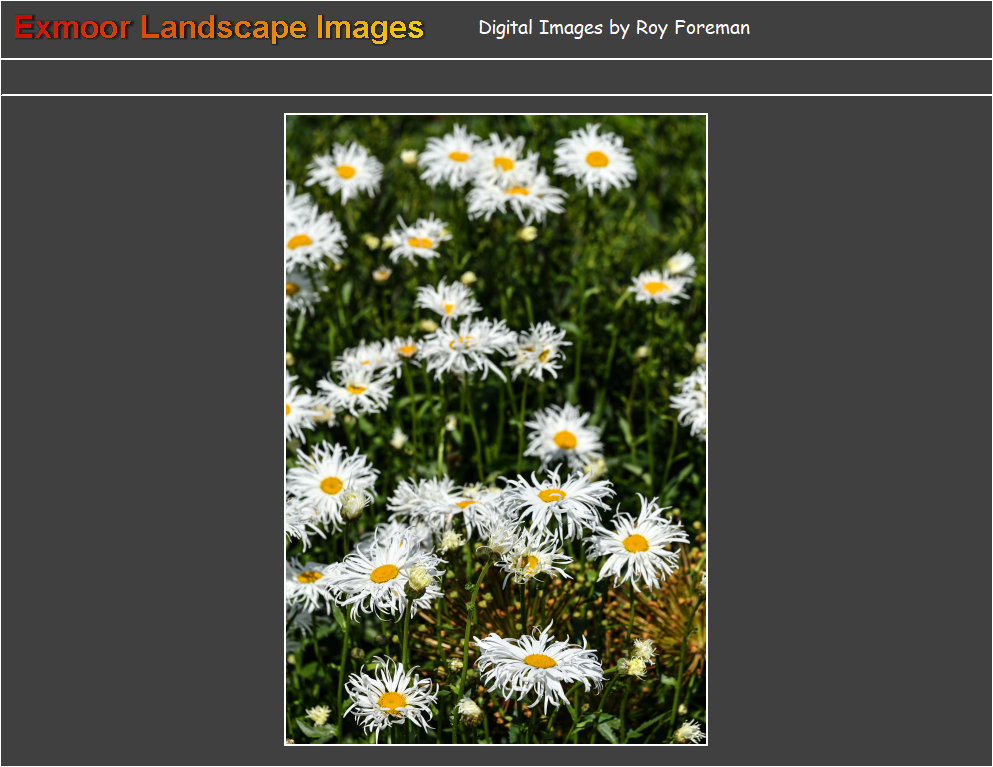Click the daisy in the photo's top left corner
This screenshot has width=993, height=767.
pyautogui.click(x=344, y=171)
